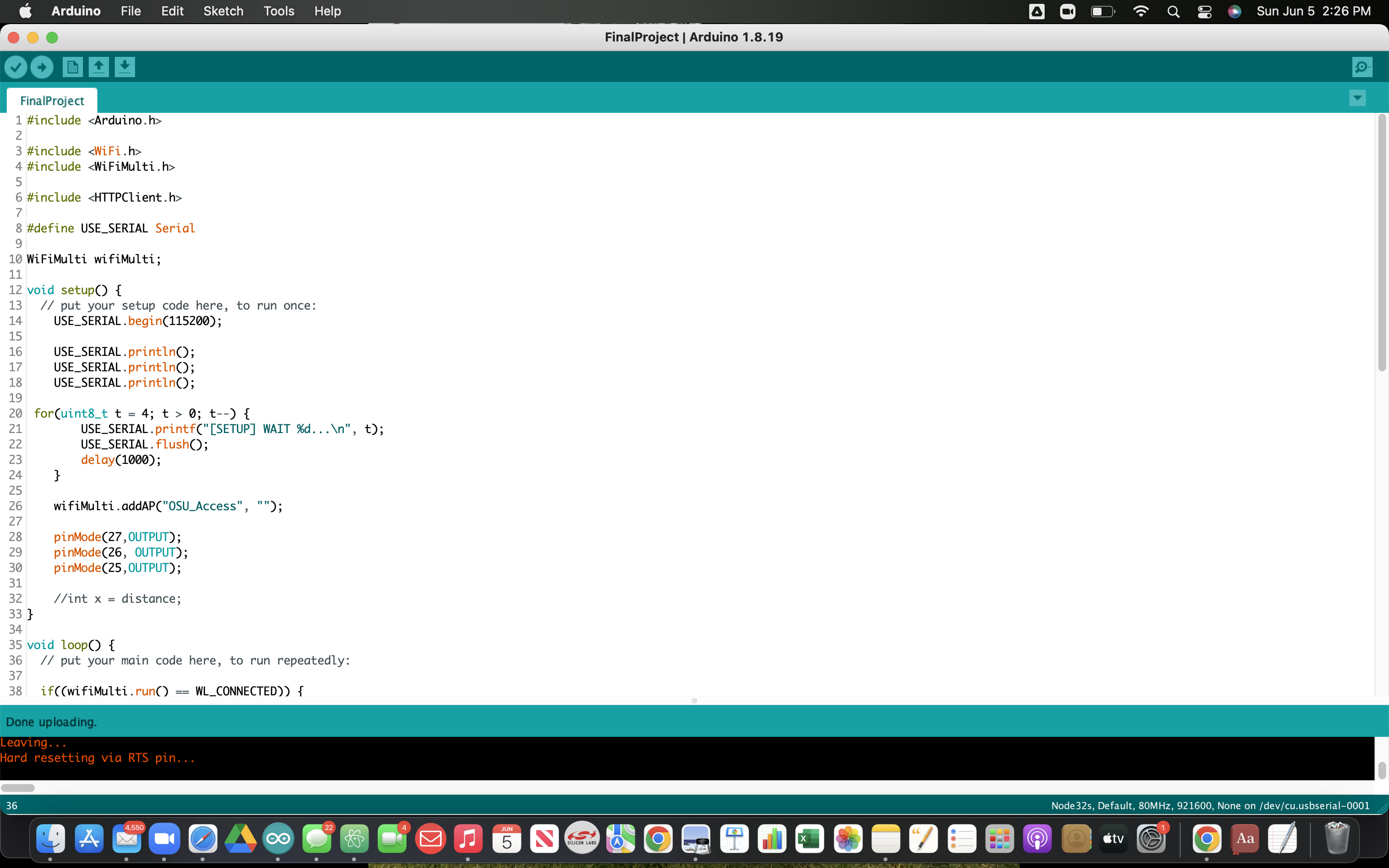Click the console horizontal scrollbar thumb
Image resolution: width=1389 pixels, height=868 pixels.
click(x=18, y=787)
